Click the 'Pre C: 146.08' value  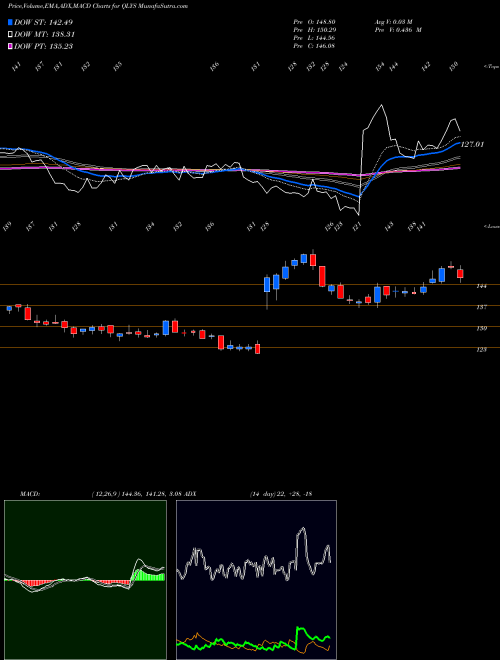click(x=314, y=46)
